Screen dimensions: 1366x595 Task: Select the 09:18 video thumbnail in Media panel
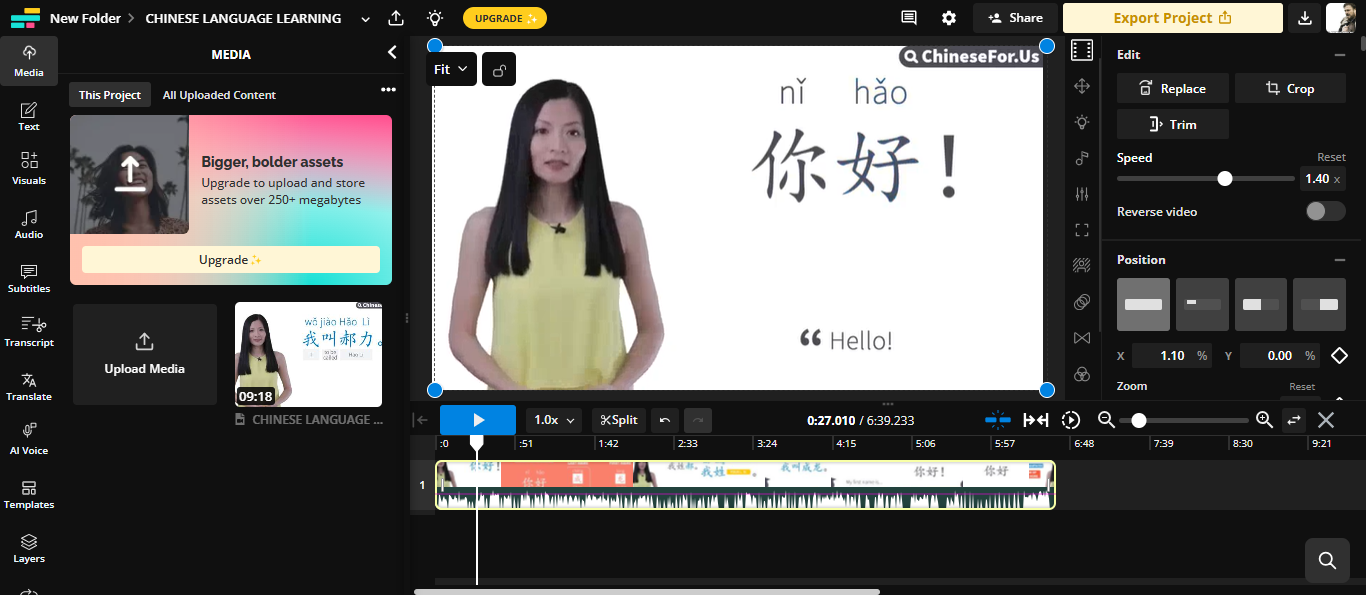click(x=308, y=354)
